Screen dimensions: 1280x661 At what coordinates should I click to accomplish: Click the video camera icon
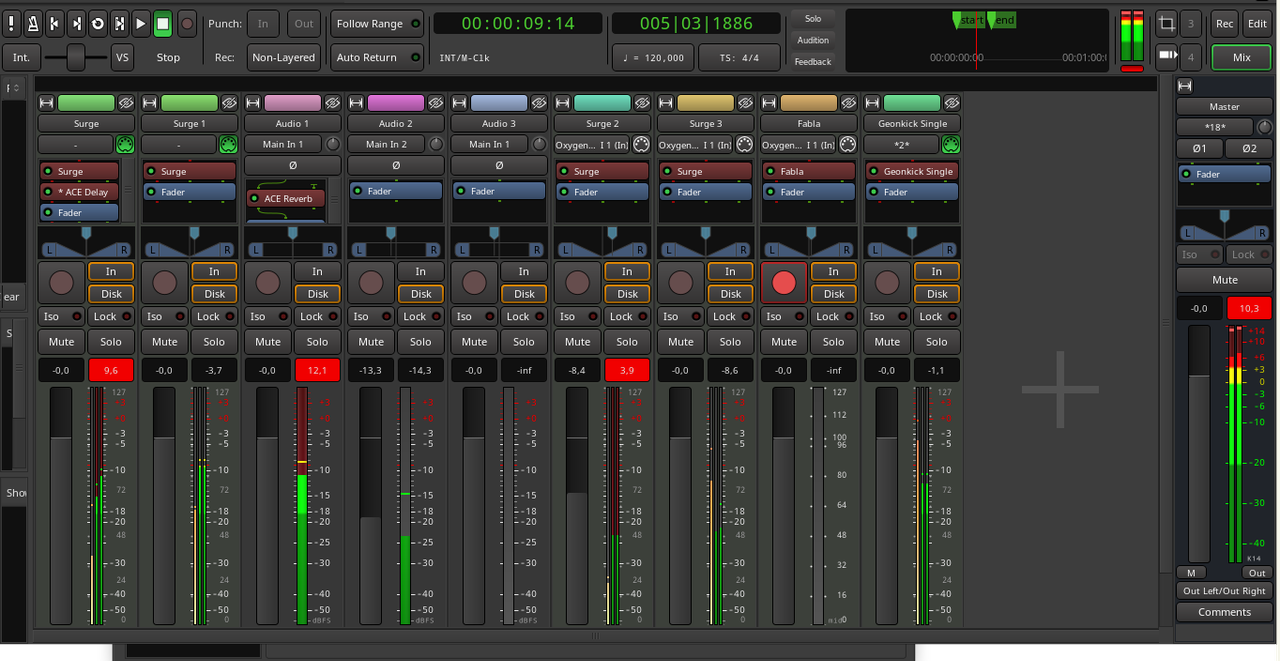click(1166, 56)
